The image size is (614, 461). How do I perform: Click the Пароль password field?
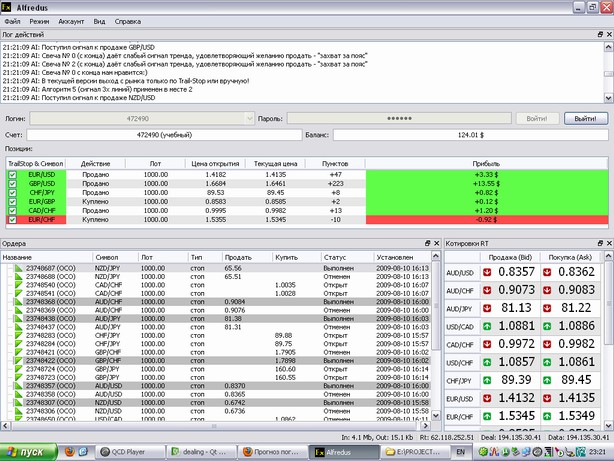399,118
